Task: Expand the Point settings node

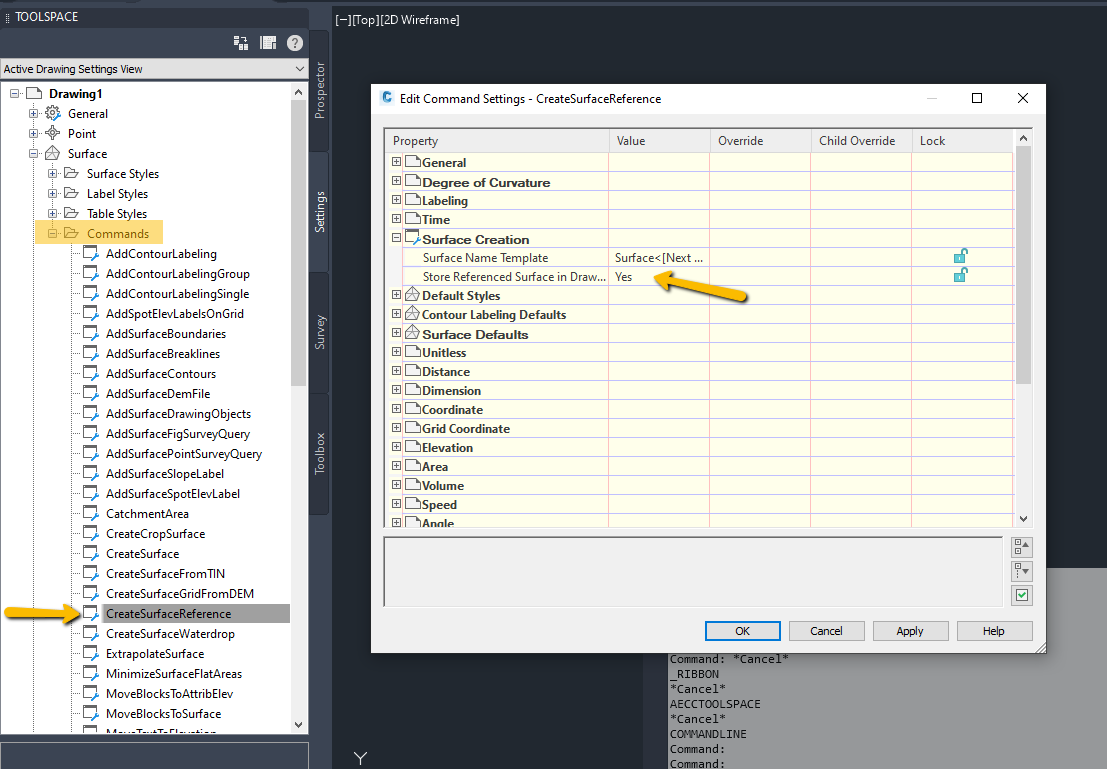Action: click(x=33, y=133)
